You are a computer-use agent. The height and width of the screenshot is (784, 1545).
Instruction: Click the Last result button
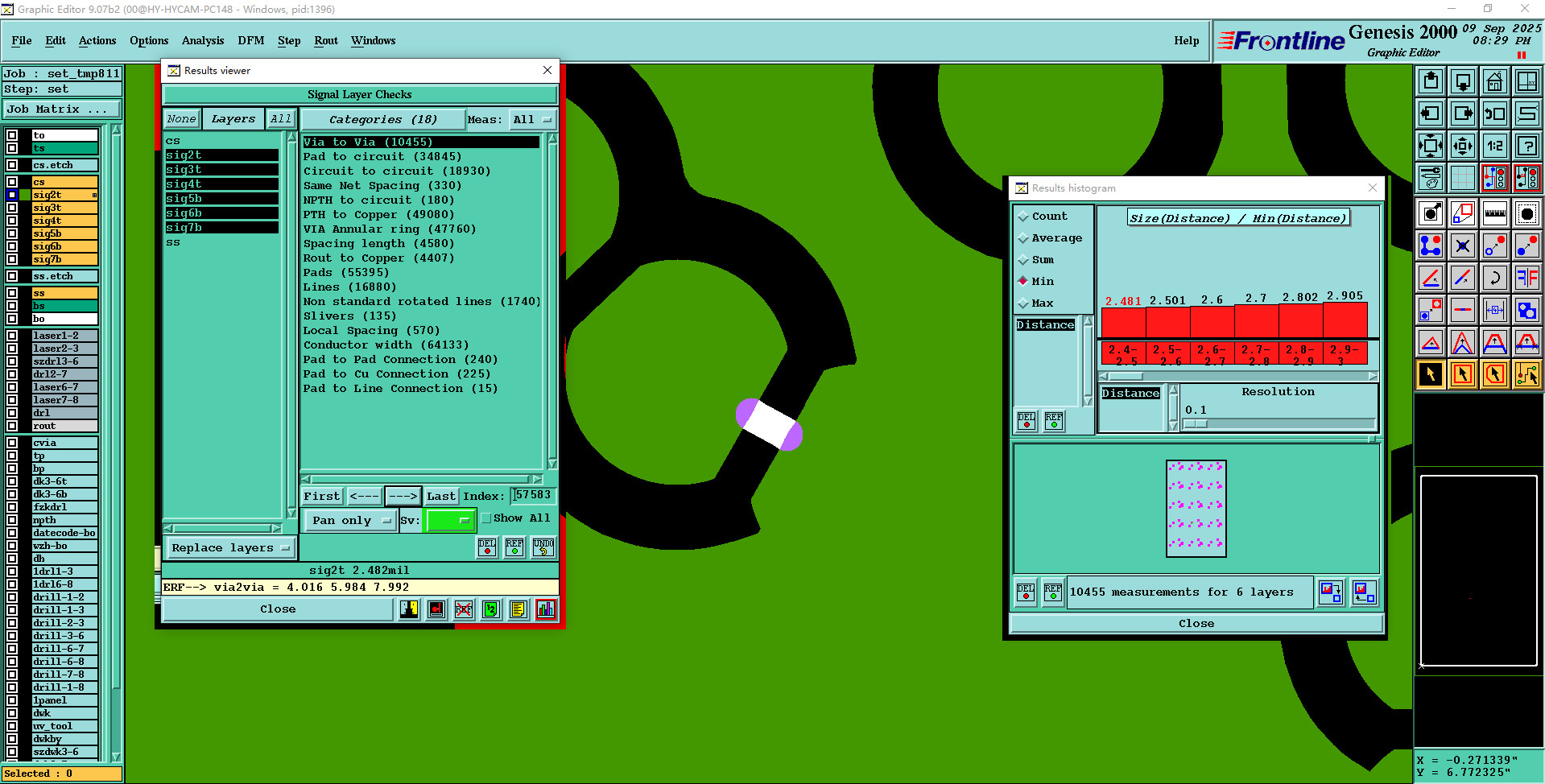click(441, 497)
